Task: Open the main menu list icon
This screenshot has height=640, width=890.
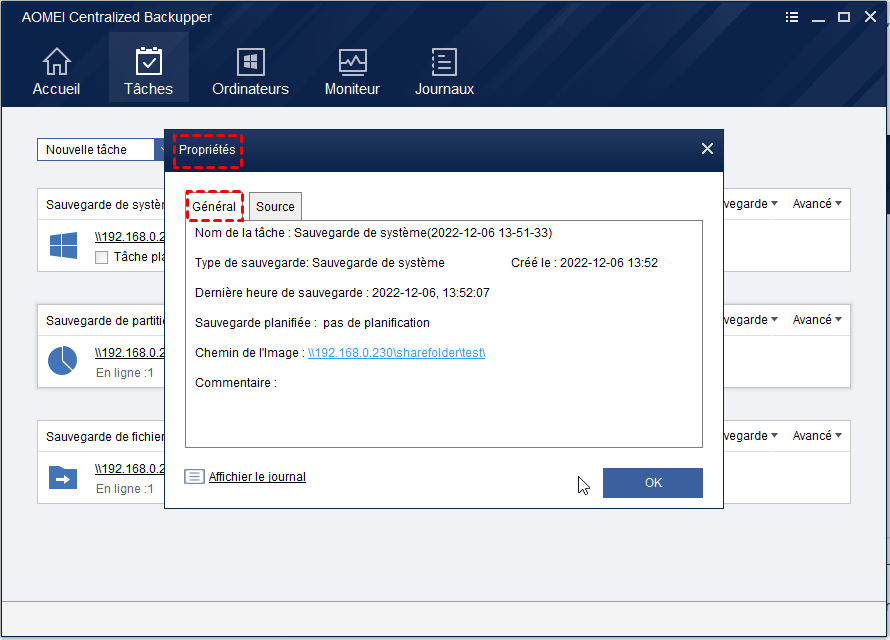Action: [x=792, y=17]
